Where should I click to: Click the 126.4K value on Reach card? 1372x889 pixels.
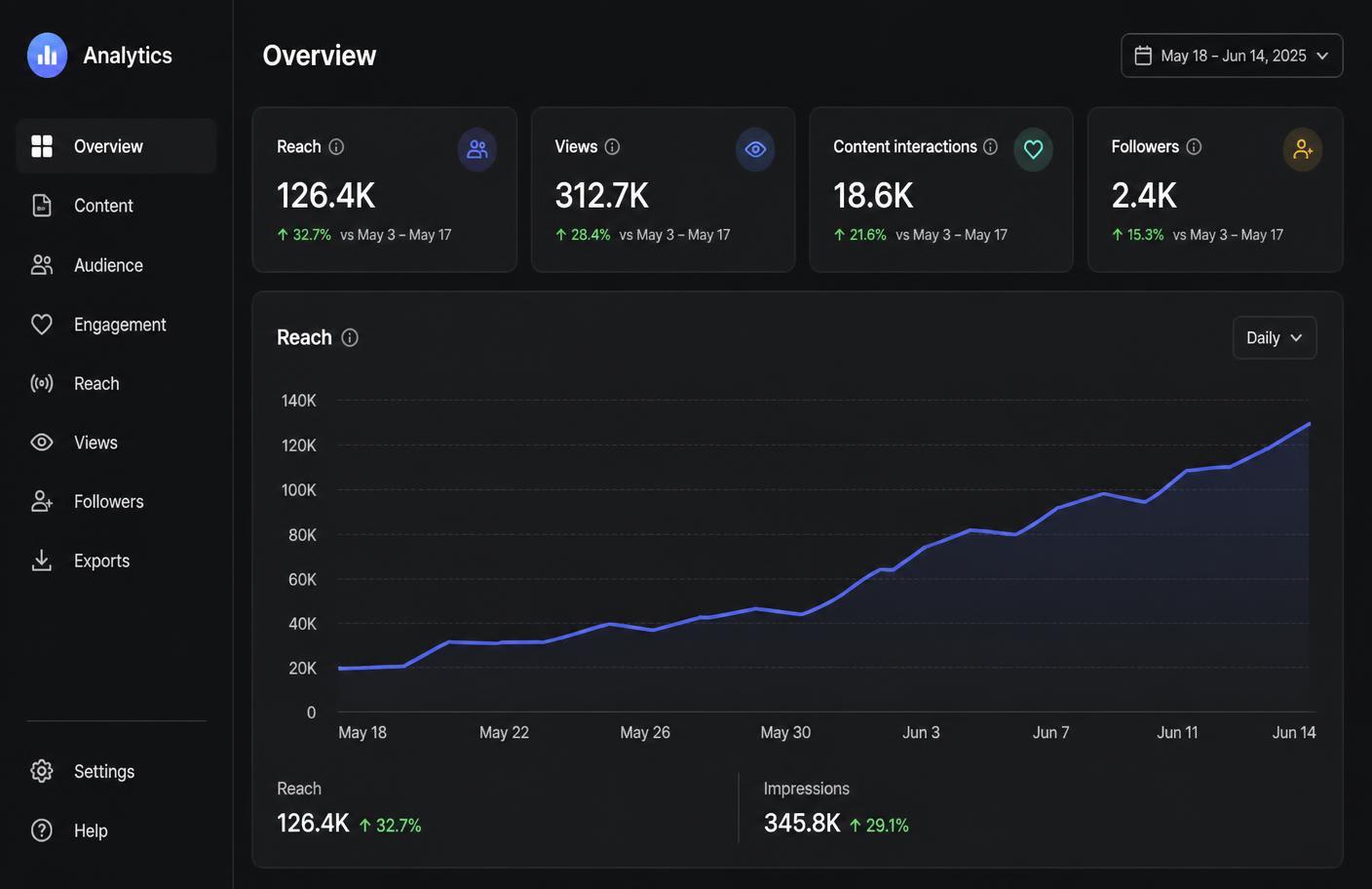[325, 196]
